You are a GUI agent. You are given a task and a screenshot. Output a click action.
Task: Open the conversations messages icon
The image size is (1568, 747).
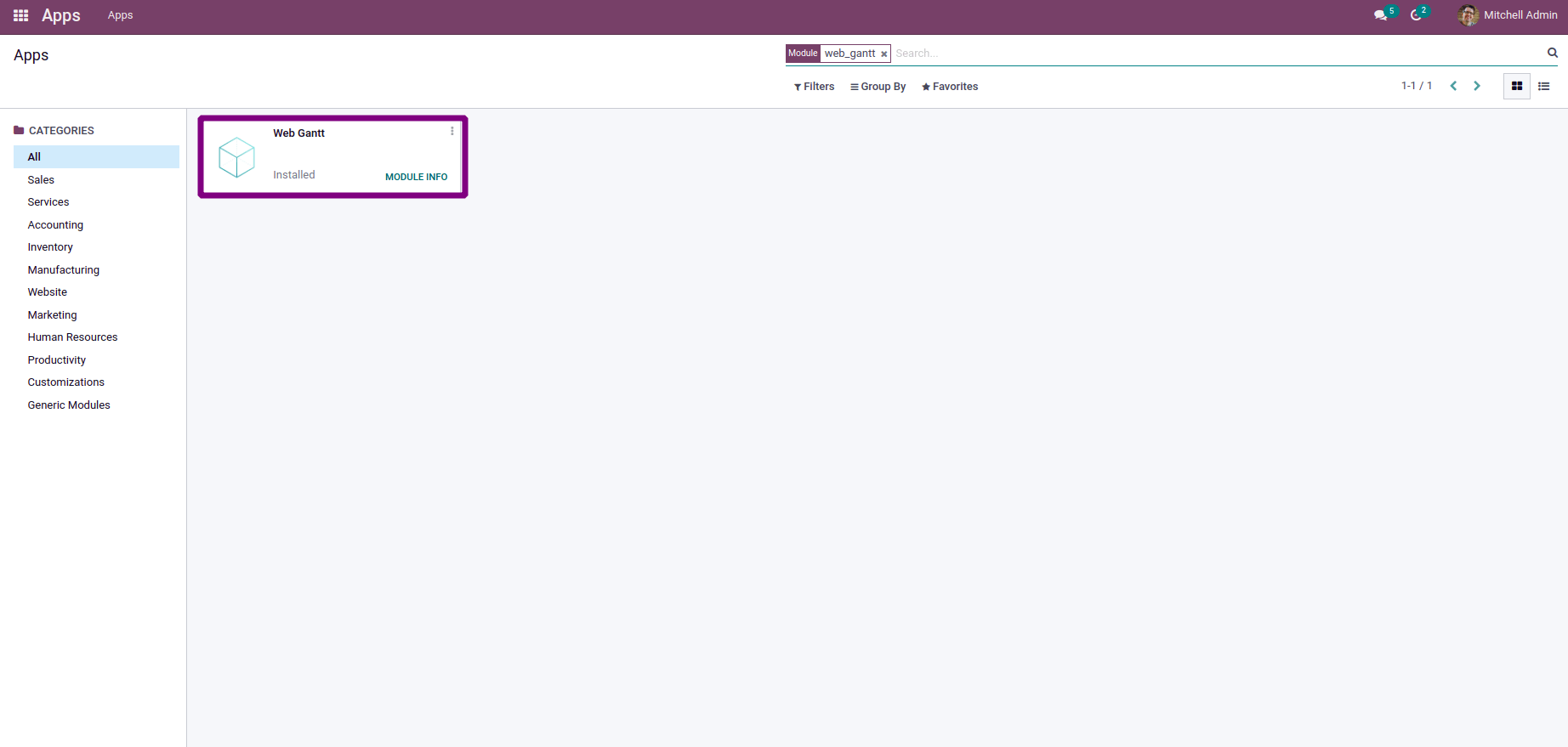1380,15
